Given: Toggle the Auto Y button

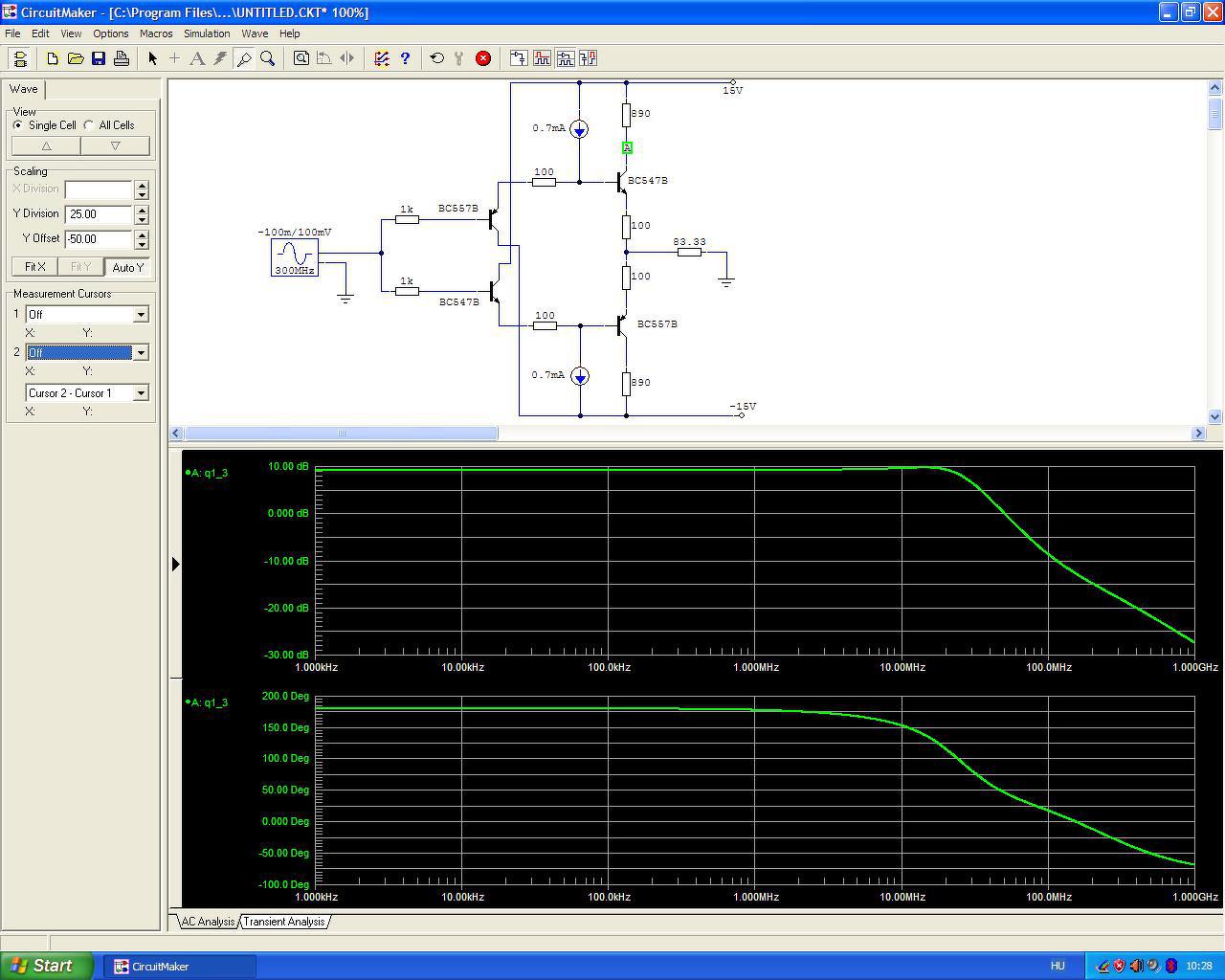Looking at the screenshot, I should pyautogui.click(x=127, y=267).
